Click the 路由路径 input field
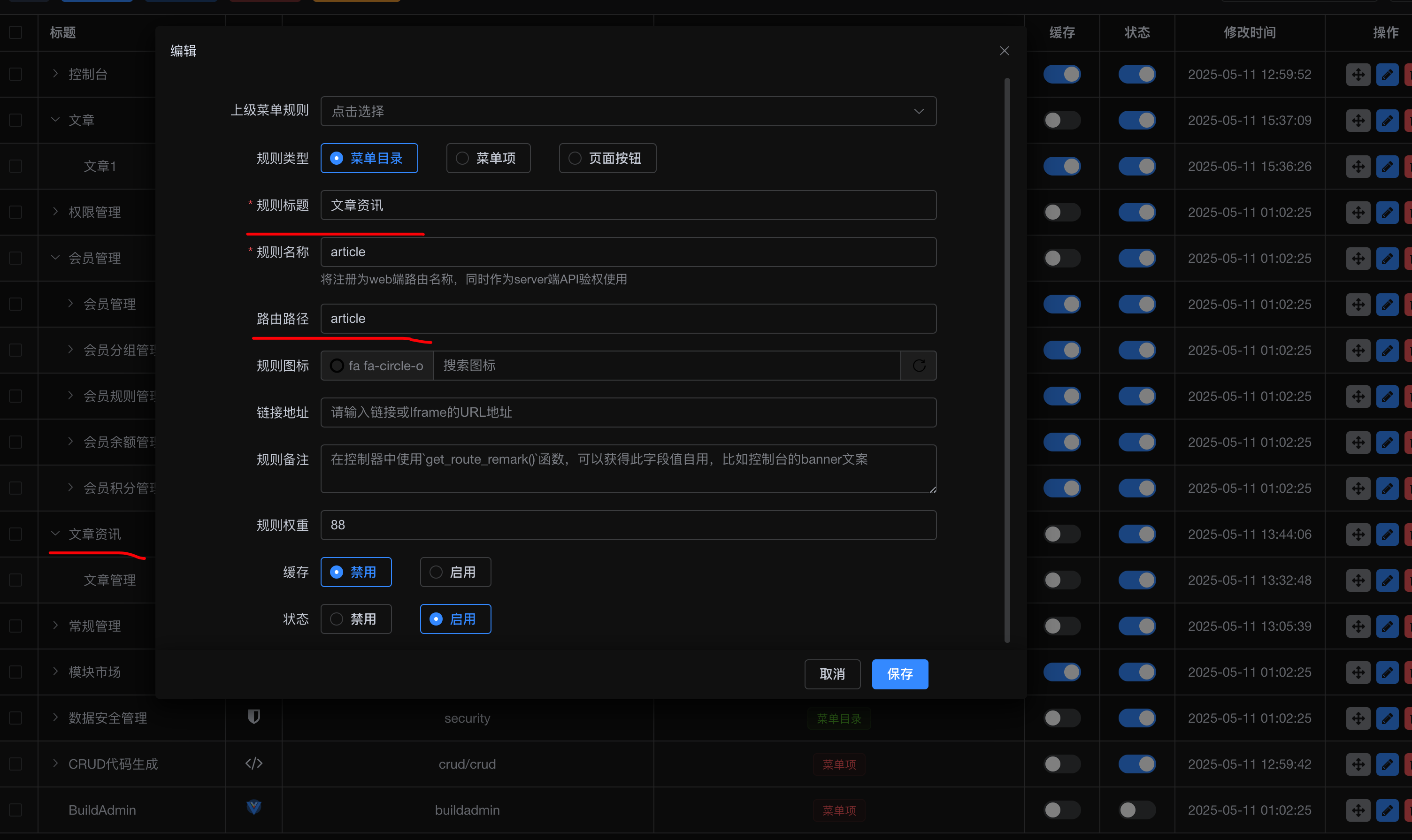 [x=629, y=319]
